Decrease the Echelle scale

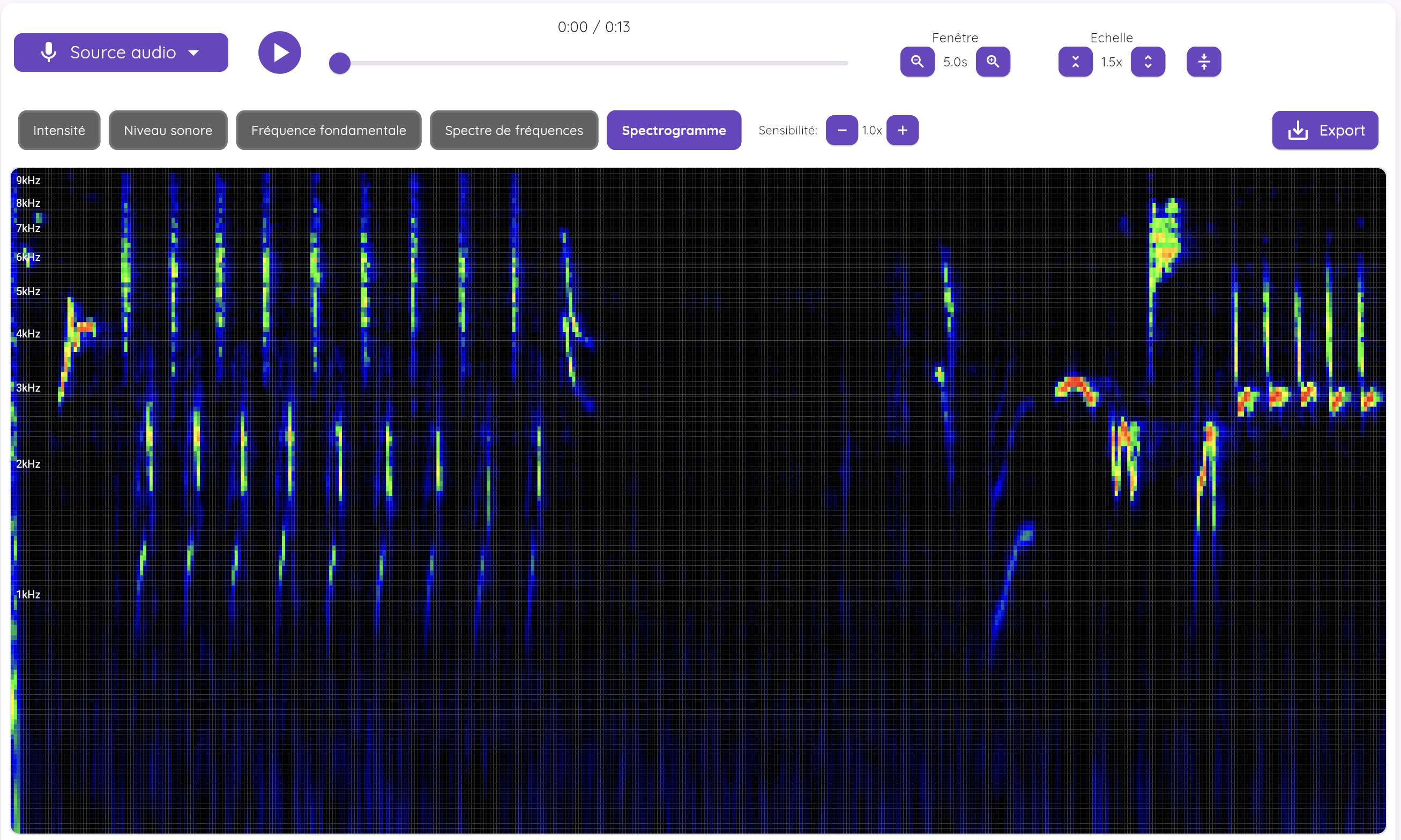[x=1075, y=62]
